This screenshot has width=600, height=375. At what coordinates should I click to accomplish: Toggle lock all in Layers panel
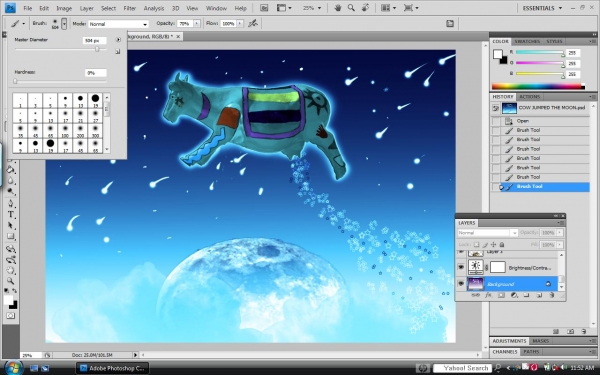pyautogui.click(x=502, y=245)
